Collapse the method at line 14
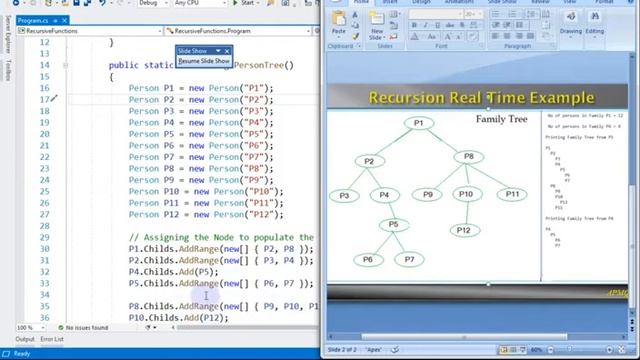The height and width of the screenshot is (360, 640). (65, 65)
